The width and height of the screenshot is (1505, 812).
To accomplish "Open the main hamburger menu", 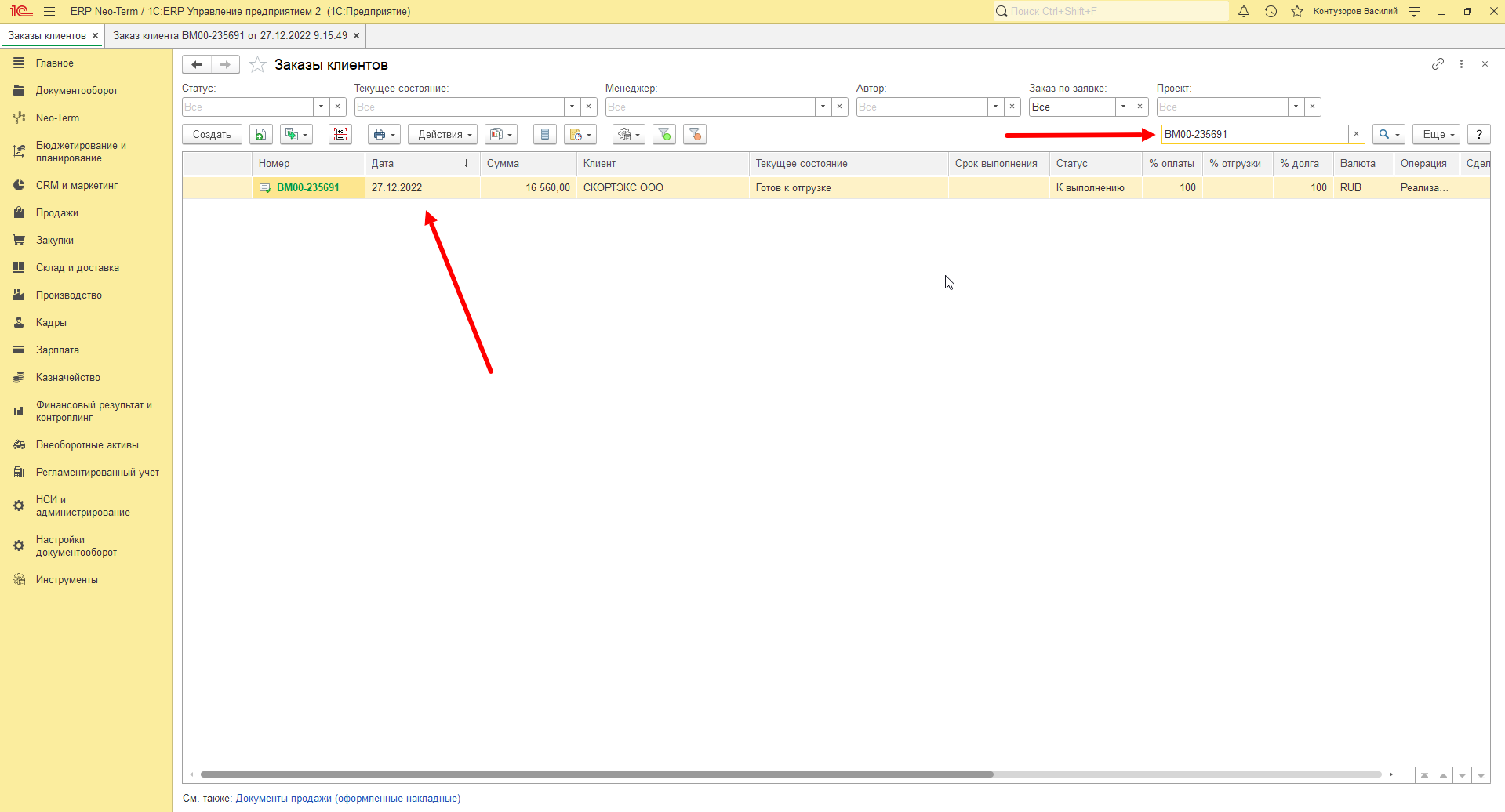I will [x=49, y=12].
